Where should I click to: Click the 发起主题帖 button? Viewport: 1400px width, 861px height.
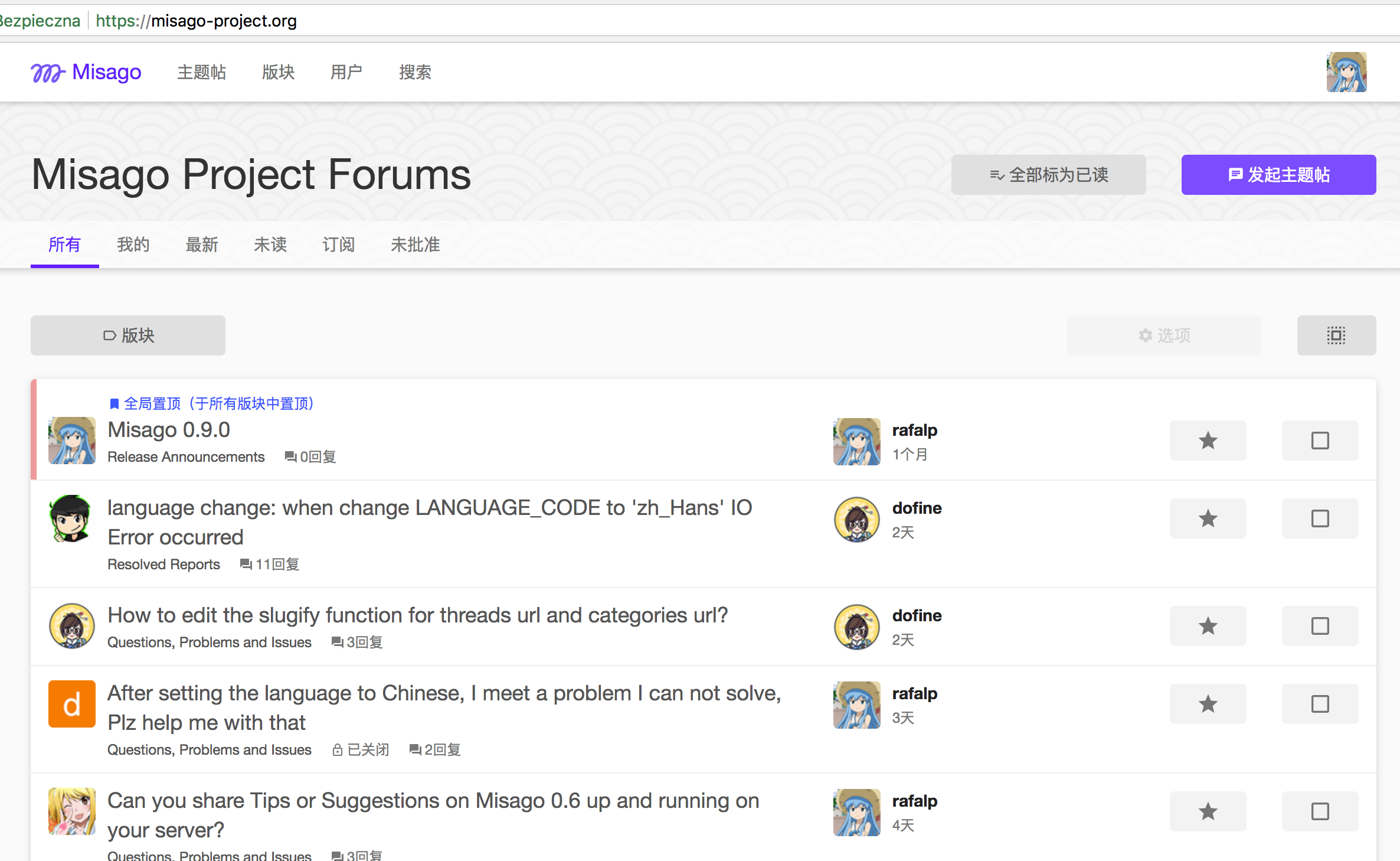pos(1278,175)
